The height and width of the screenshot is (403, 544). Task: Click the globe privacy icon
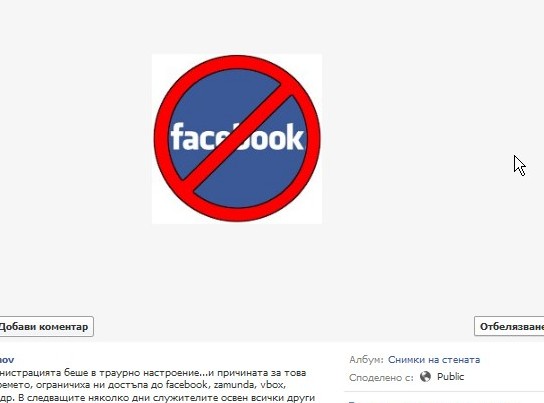click(425, 377)
